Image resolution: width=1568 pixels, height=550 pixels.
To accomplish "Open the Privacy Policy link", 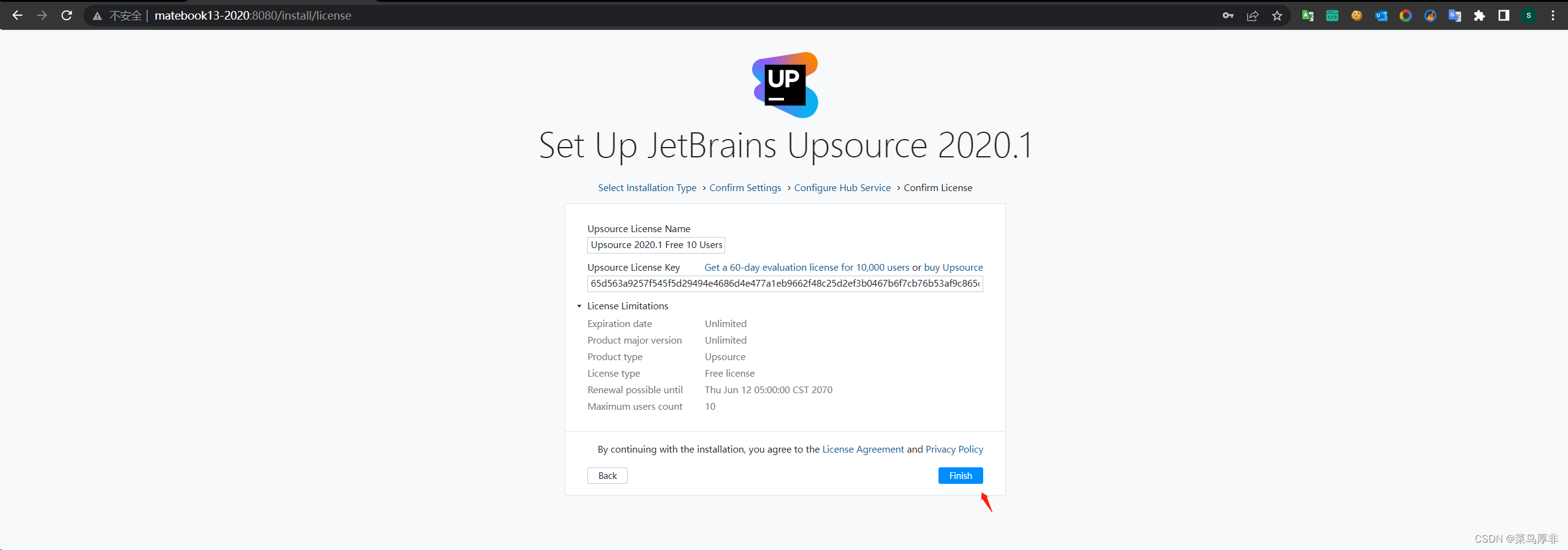I will click(954, 450).
